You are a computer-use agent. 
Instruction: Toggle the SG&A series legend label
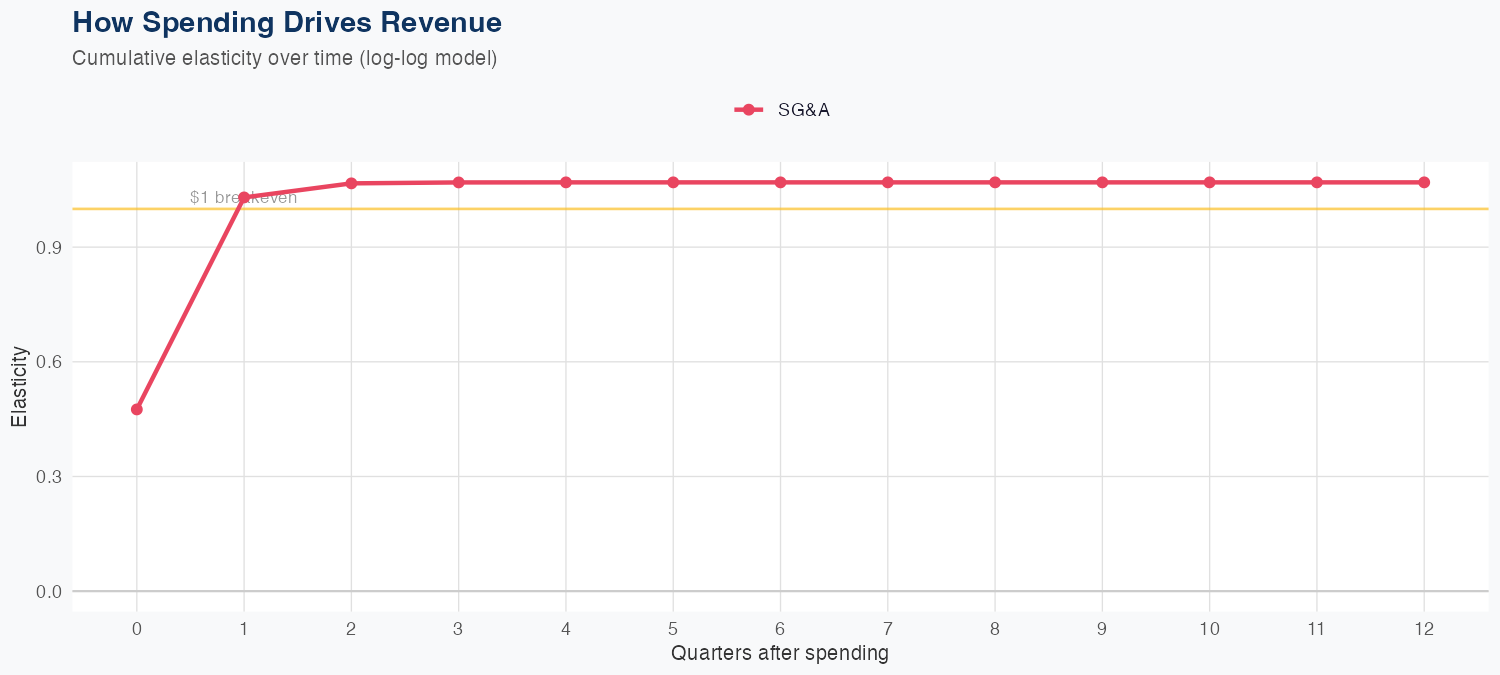(803, 110)
